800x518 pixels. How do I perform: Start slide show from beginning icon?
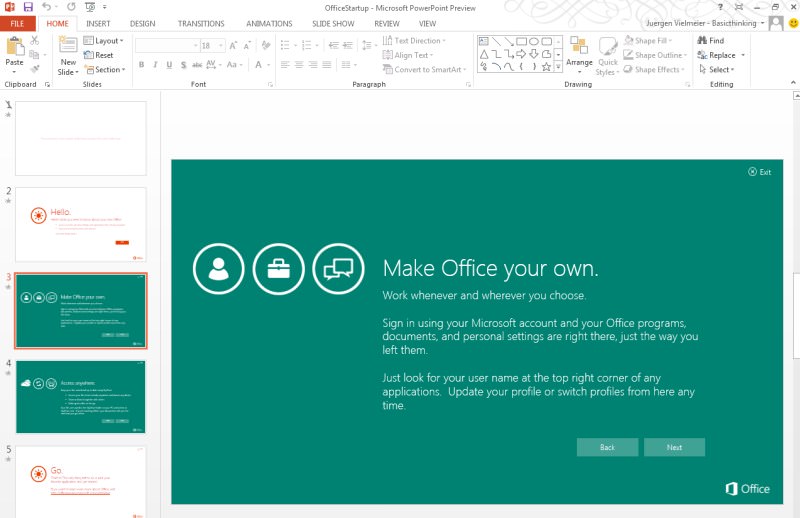pos(90,7)
